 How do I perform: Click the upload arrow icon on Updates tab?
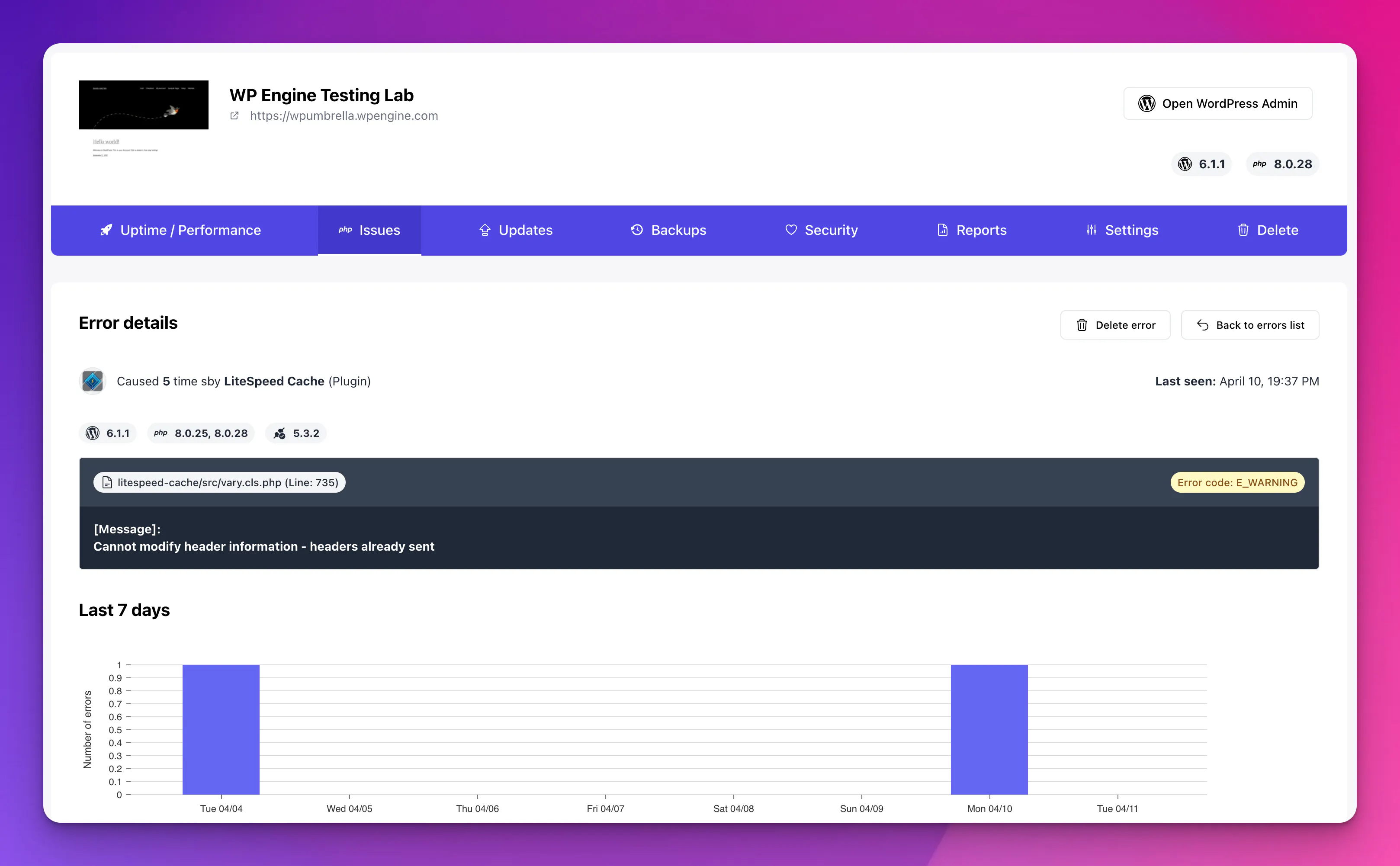click(x=485, y=230)
